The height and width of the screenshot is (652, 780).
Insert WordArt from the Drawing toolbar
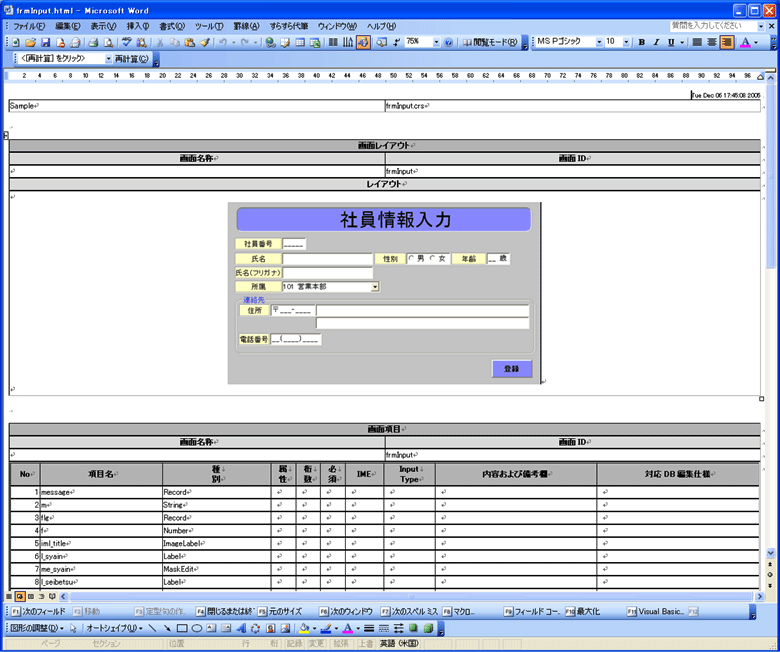point(241,629)
